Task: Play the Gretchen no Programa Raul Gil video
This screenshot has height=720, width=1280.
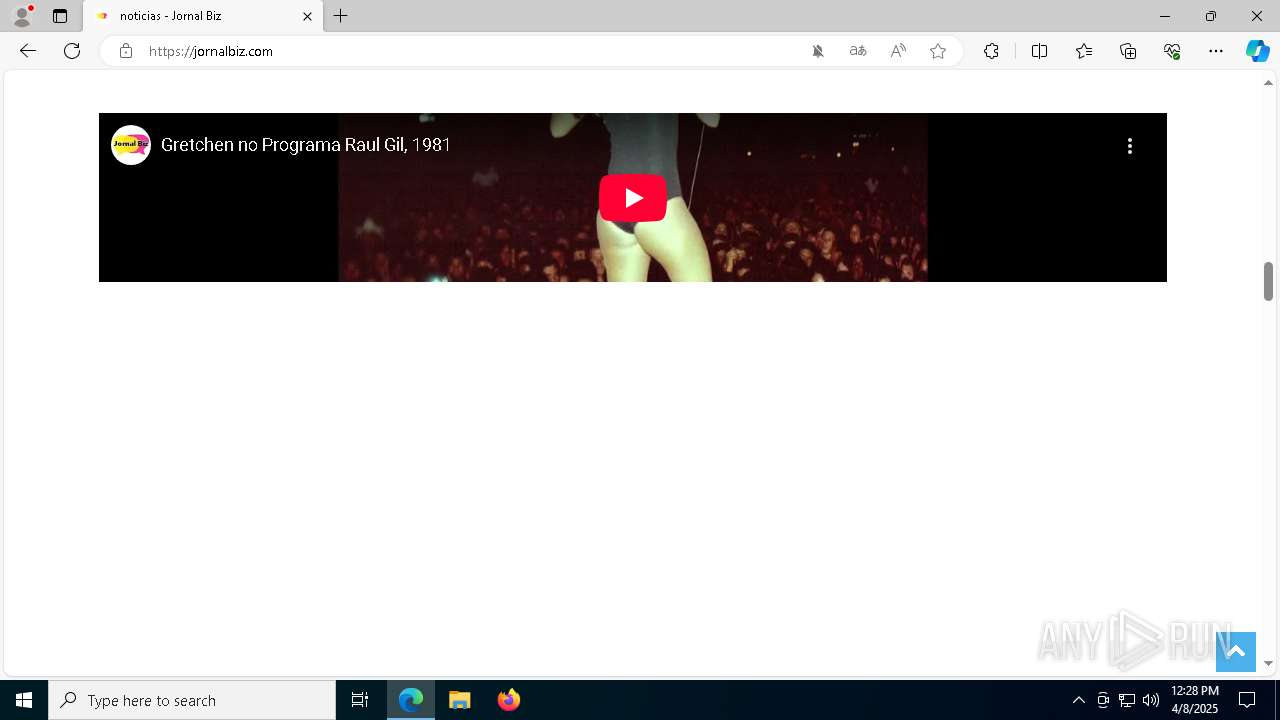Action: click(633, 198)
